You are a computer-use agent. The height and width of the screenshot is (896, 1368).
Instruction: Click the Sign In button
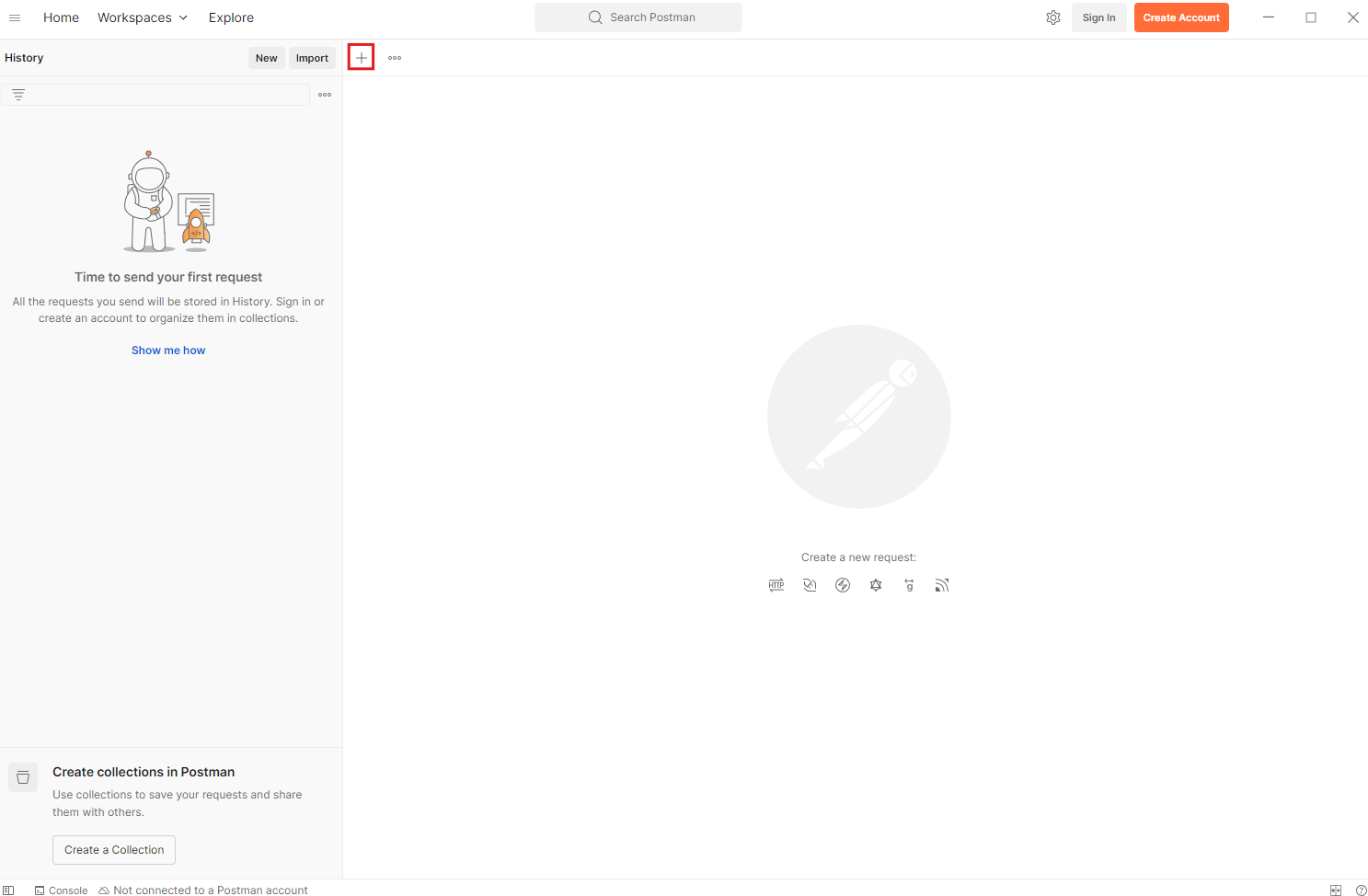point(1098,17)
